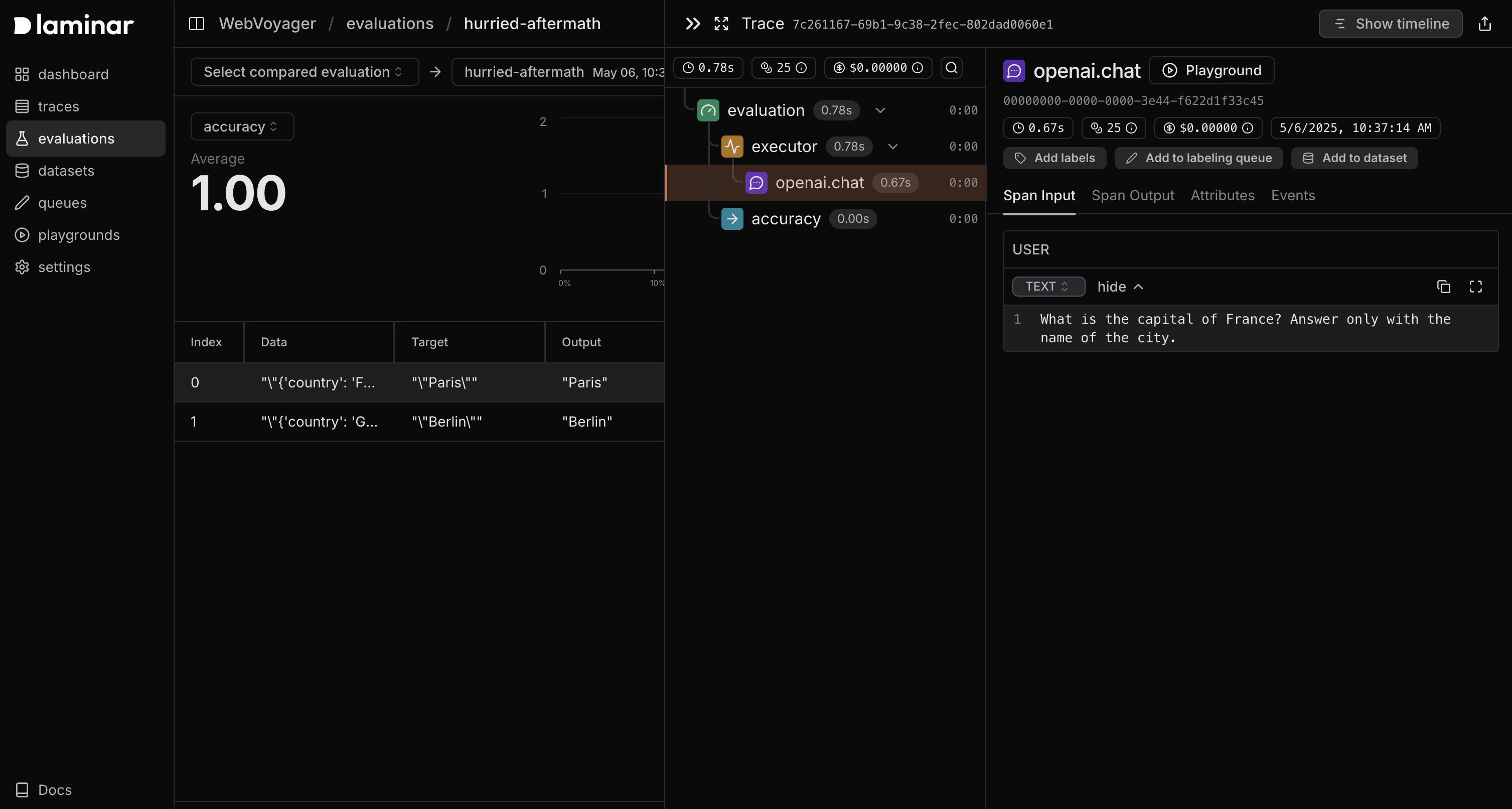The image size is (1512, 809).
Task: Click the share trace icon
Action: click(x=1484, y=24)
